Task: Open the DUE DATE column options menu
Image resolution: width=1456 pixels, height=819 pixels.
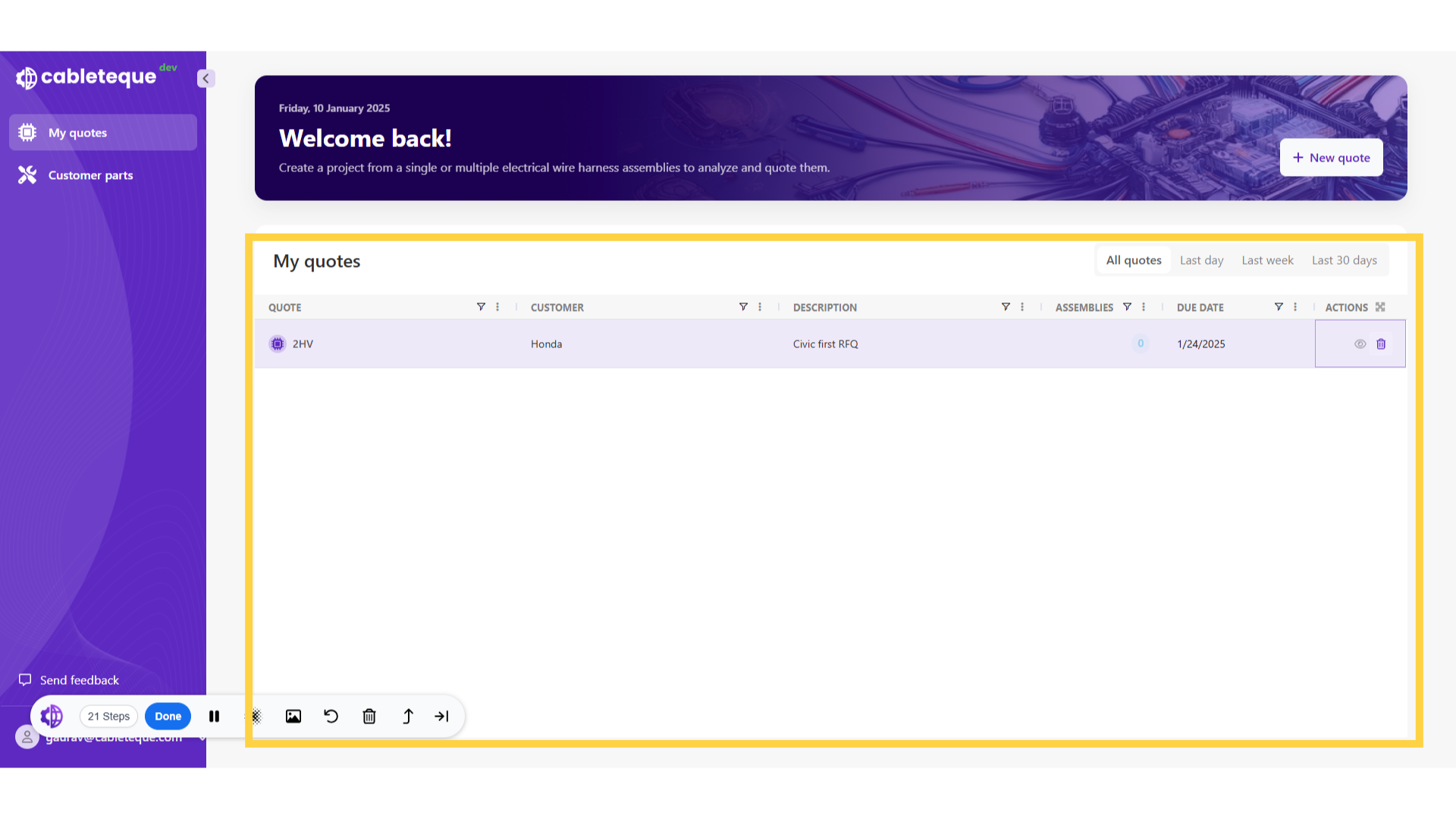Action: [1295, 307]
